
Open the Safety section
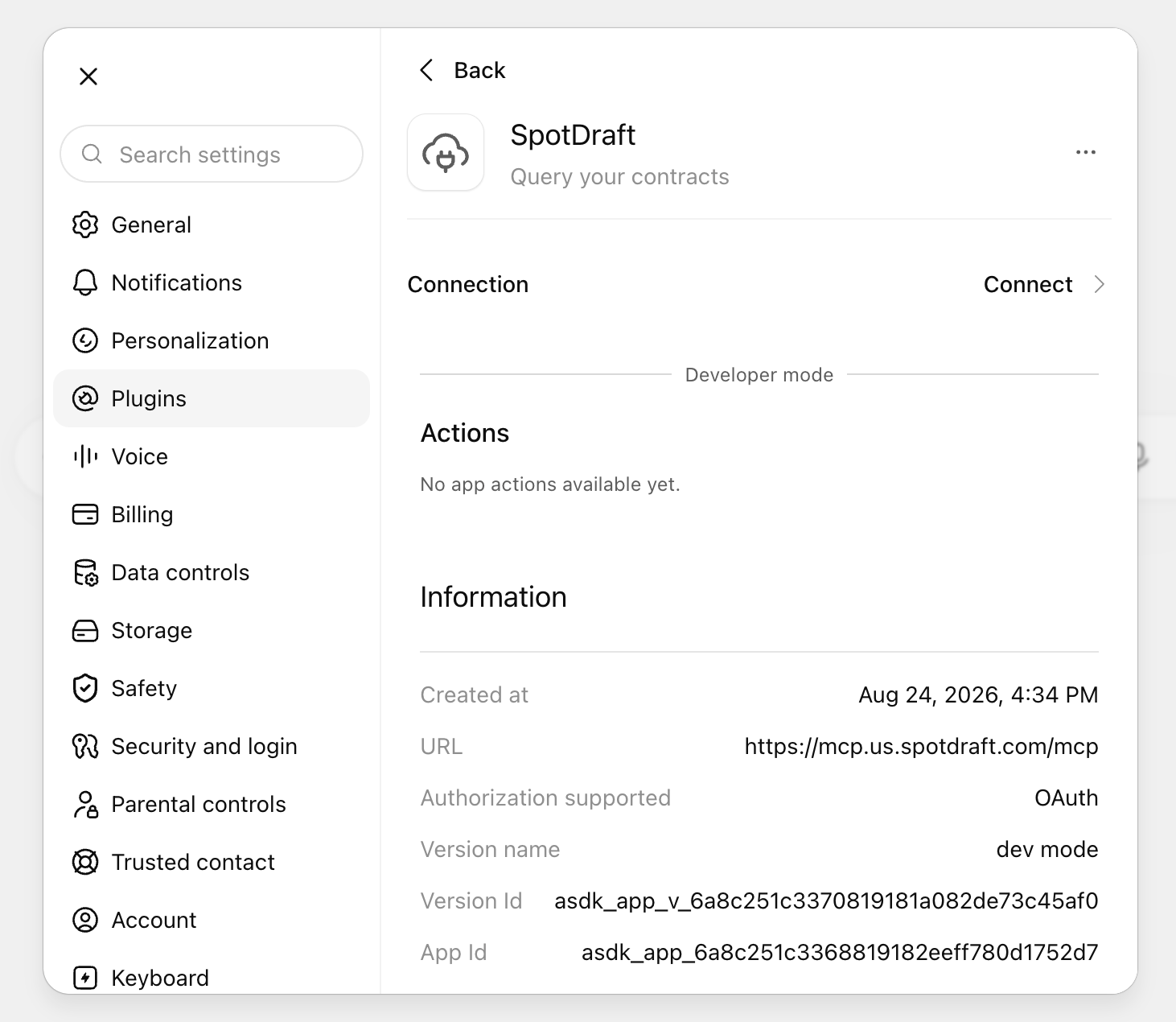212,688
